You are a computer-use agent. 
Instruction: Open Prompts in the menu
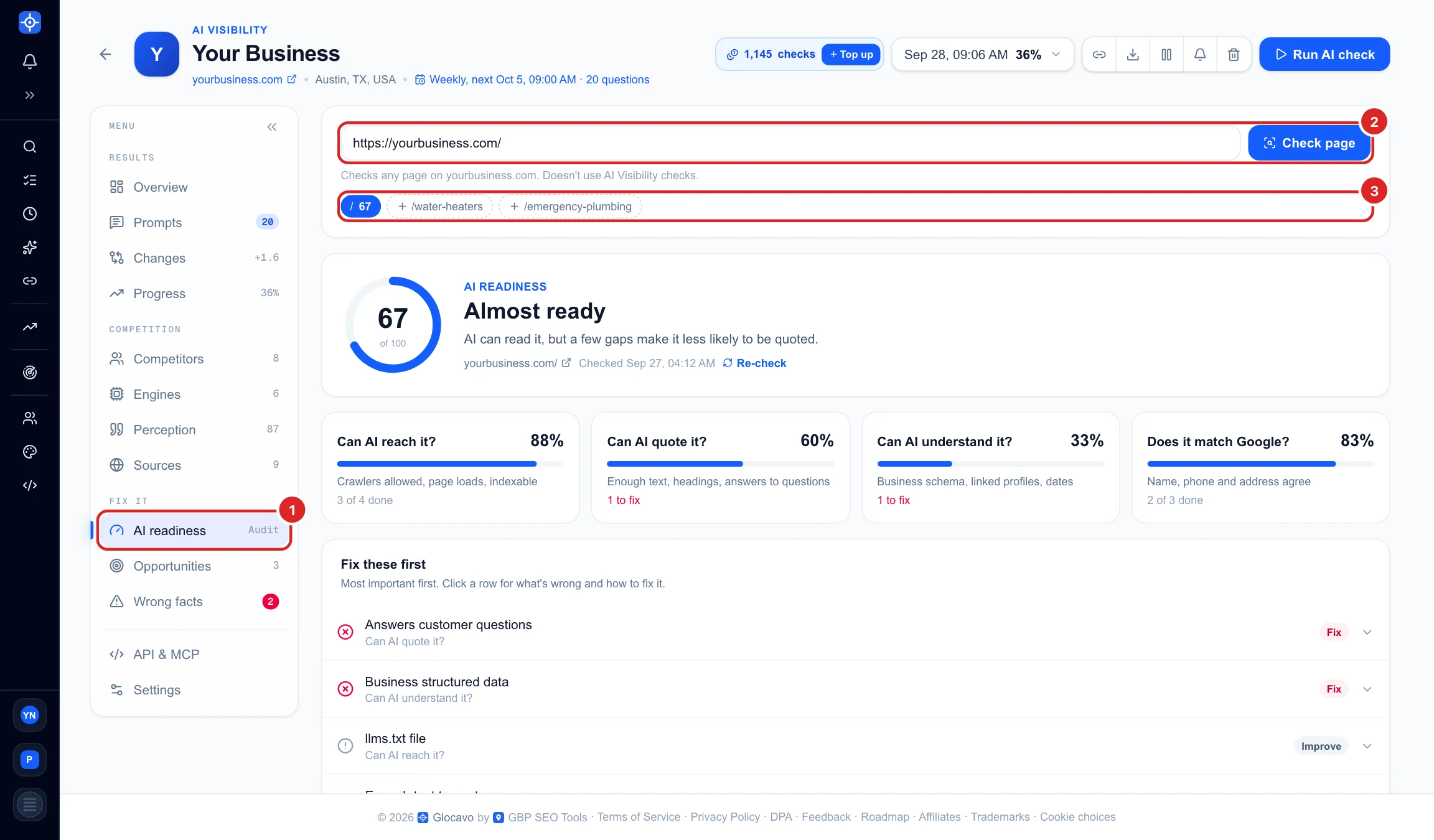click(x=194, y=223)
